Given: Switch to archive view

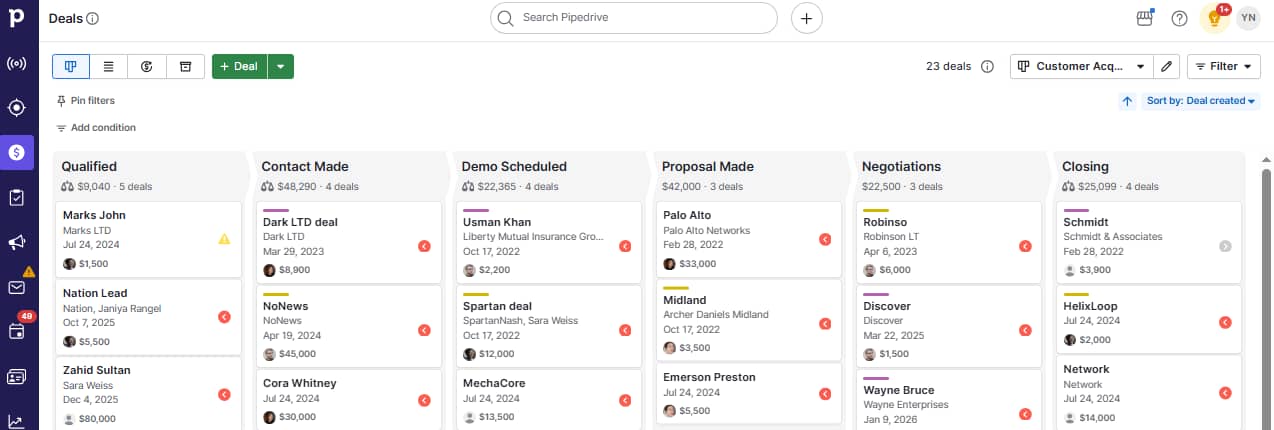Looking at the screenshot, I should click(185, 66).
